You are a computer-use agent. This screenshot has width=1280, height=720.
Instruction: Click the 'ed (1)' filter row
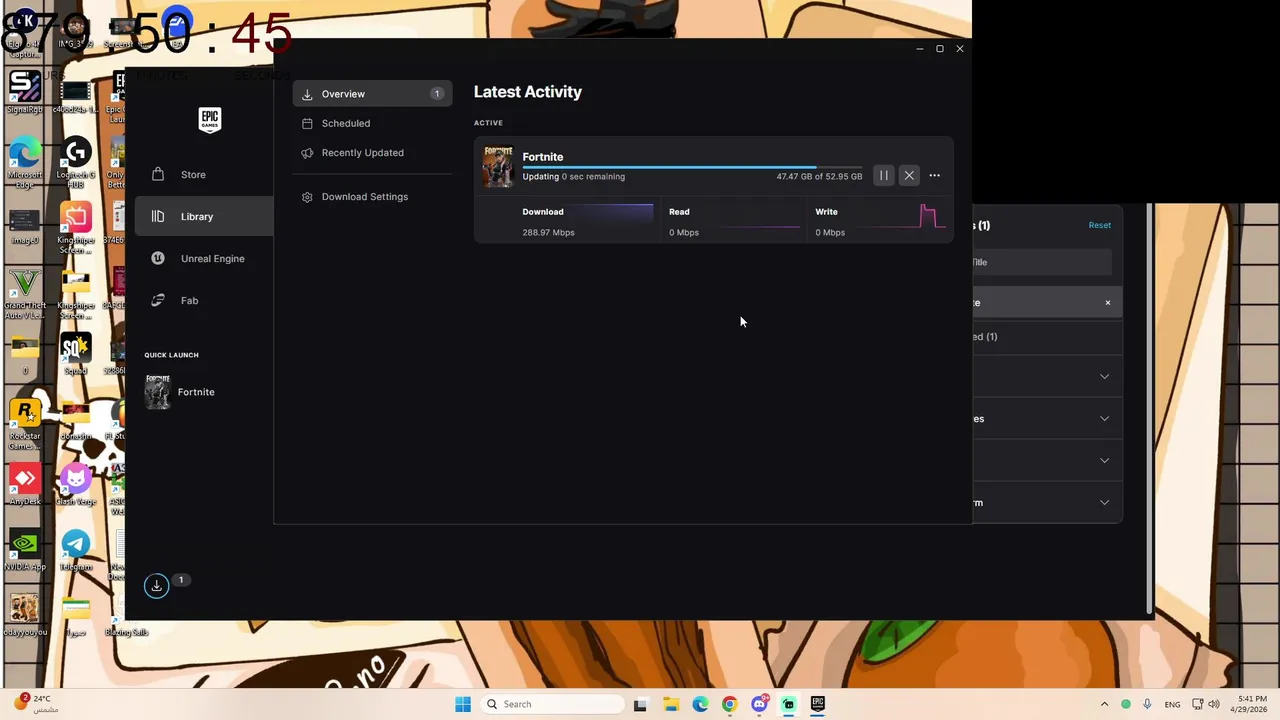(1046, 337)
